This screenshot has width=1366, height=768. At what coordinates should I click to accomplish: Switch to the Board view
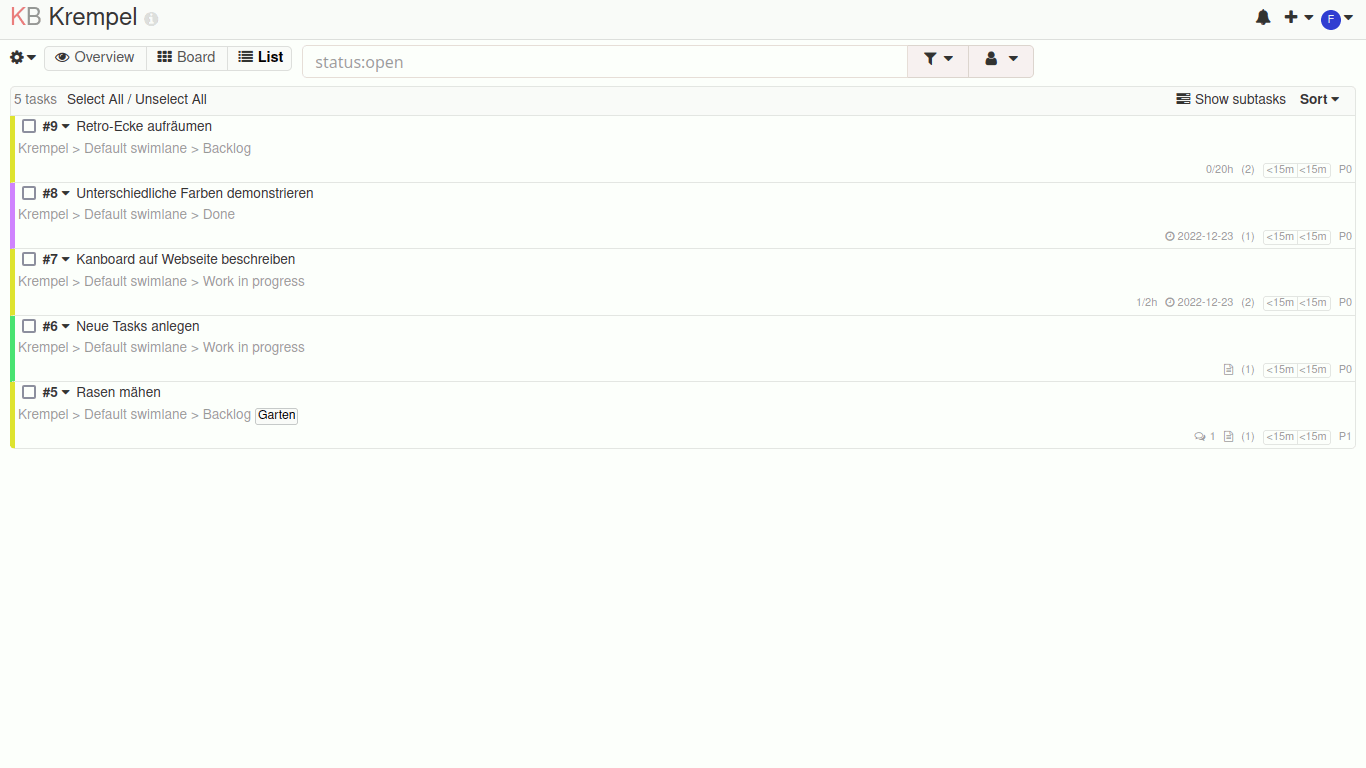coord(186,58)
